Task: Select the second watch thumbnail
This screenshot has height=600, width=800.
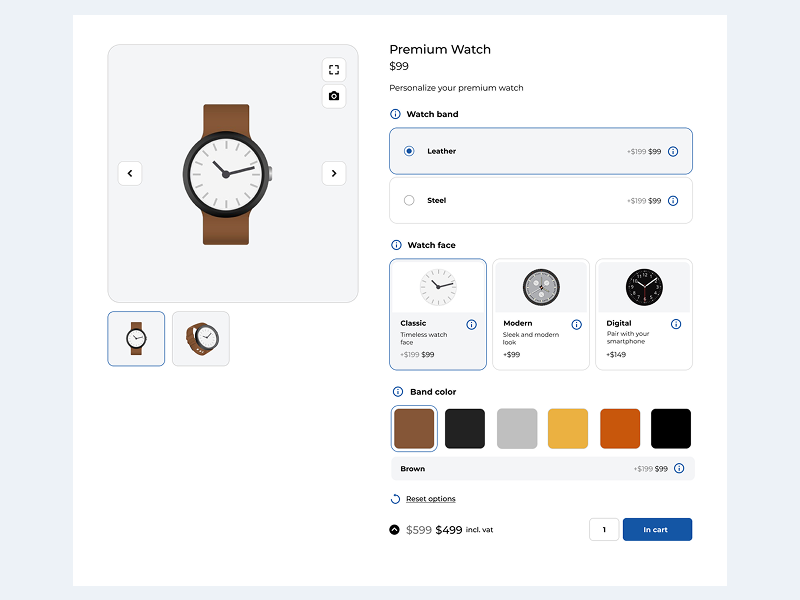Action: point(200,338)
